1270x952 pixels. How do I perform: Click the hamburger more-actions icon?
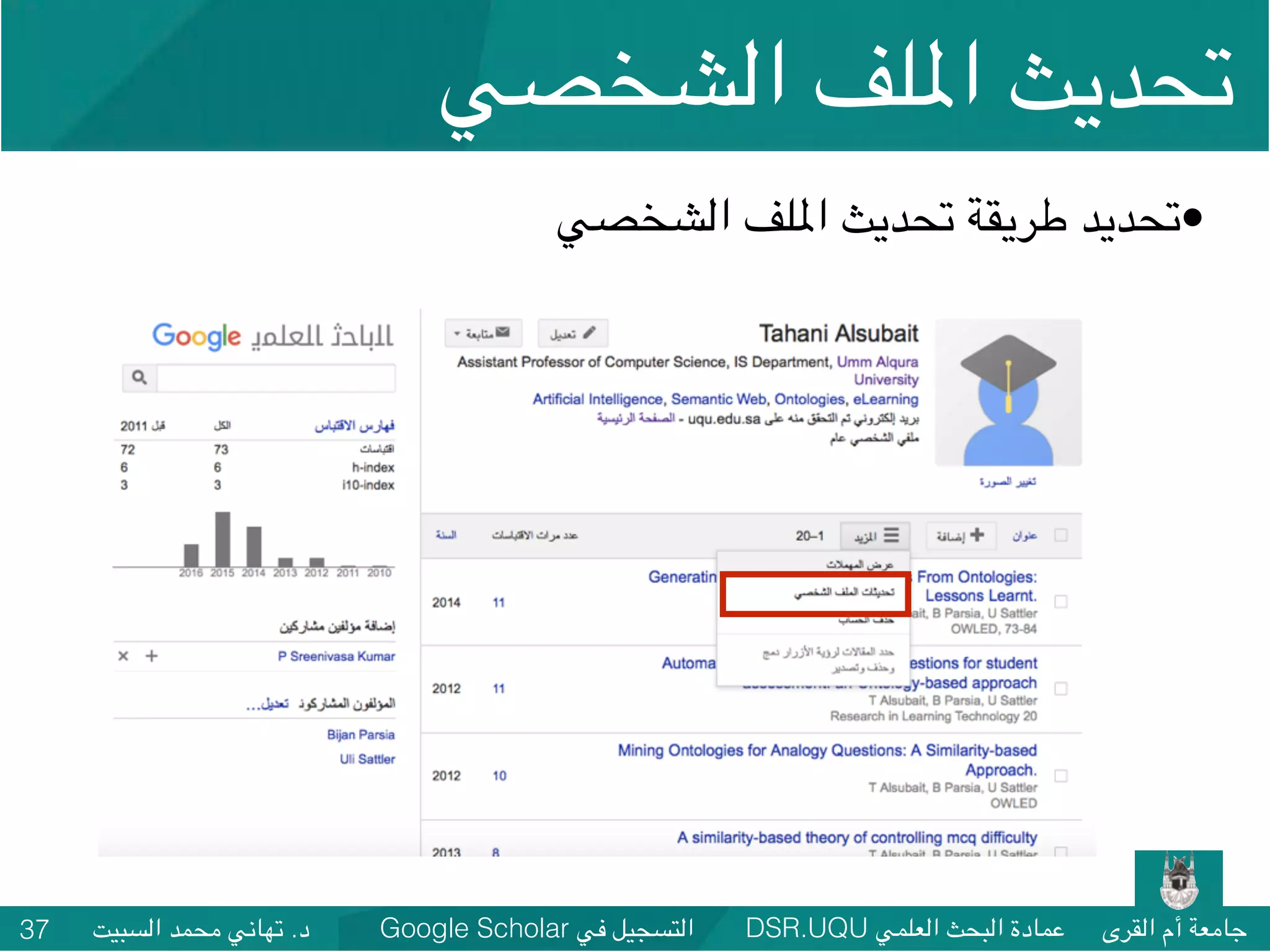coord(891,535)
